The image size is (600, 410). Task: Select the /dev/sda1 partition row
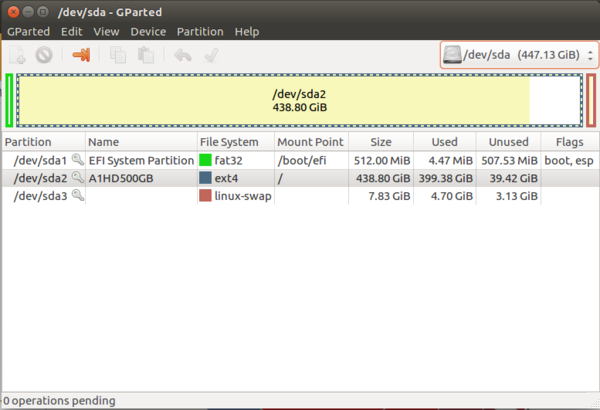coord(300,160)
